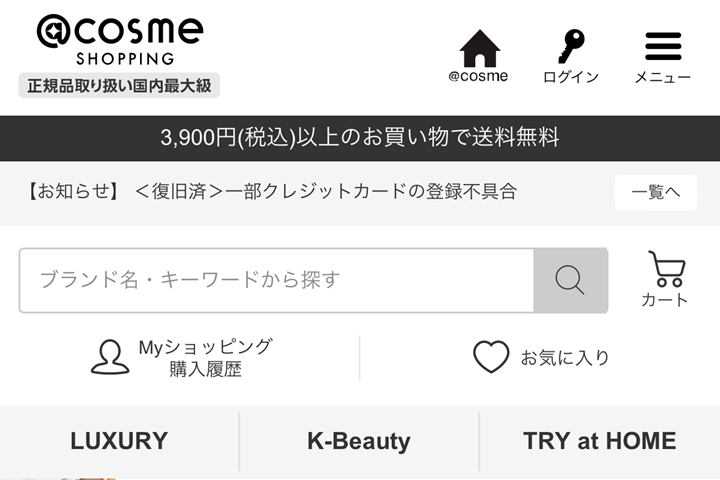Tap the heart favorites icon
720x480 pixels.
491,357
